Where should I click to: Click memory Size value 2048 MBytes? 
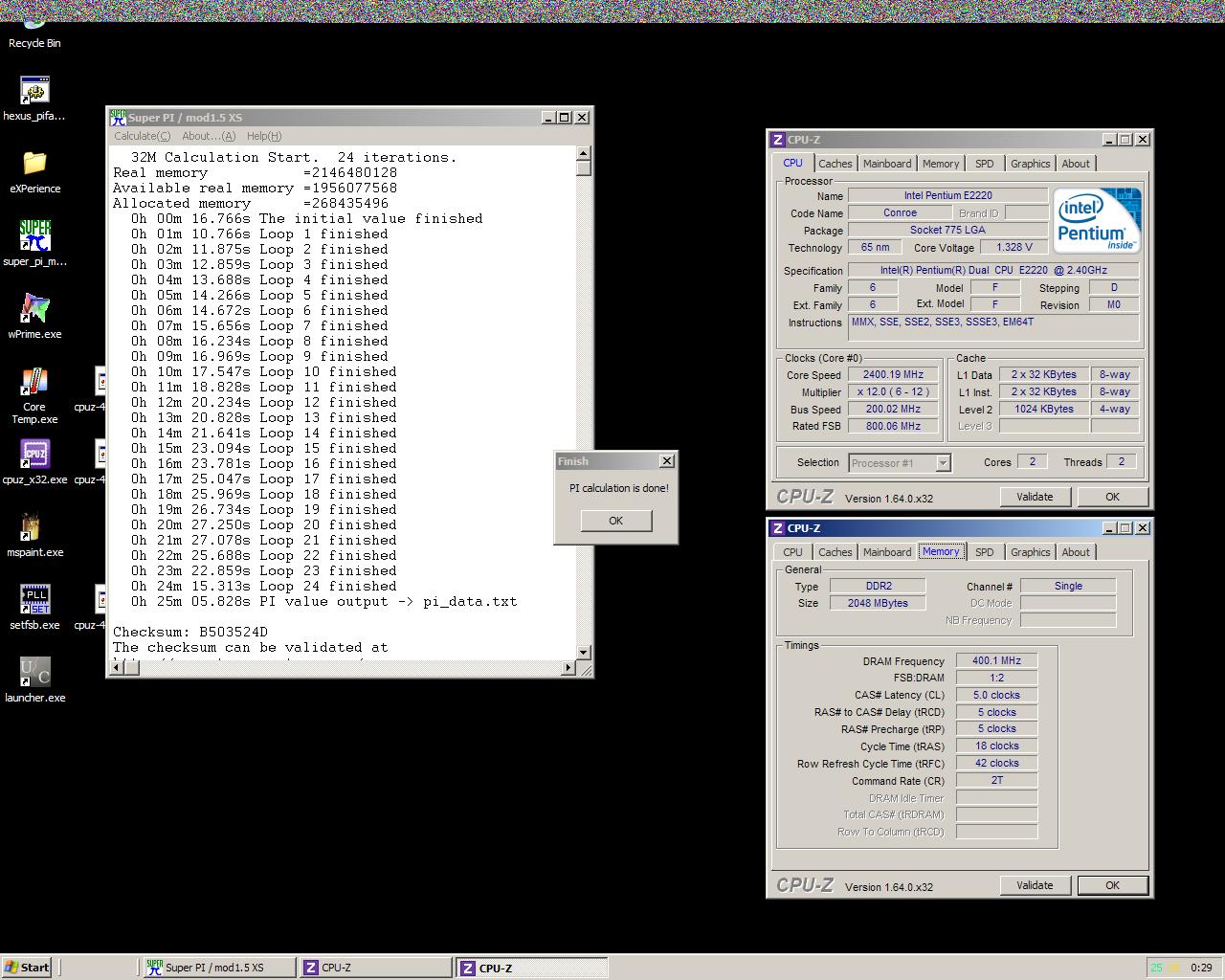pos(877,603)
